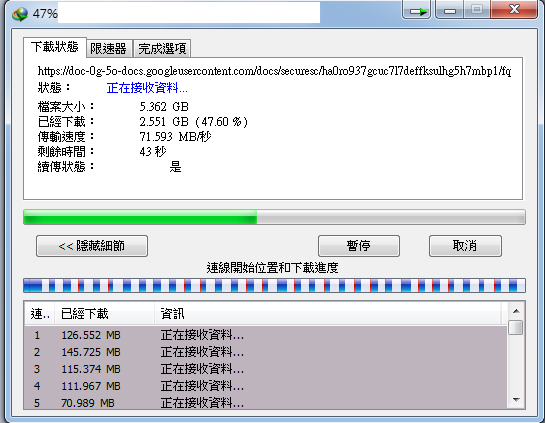
Task: Select connection row with 115.374 MB
Action: [266, 369]
